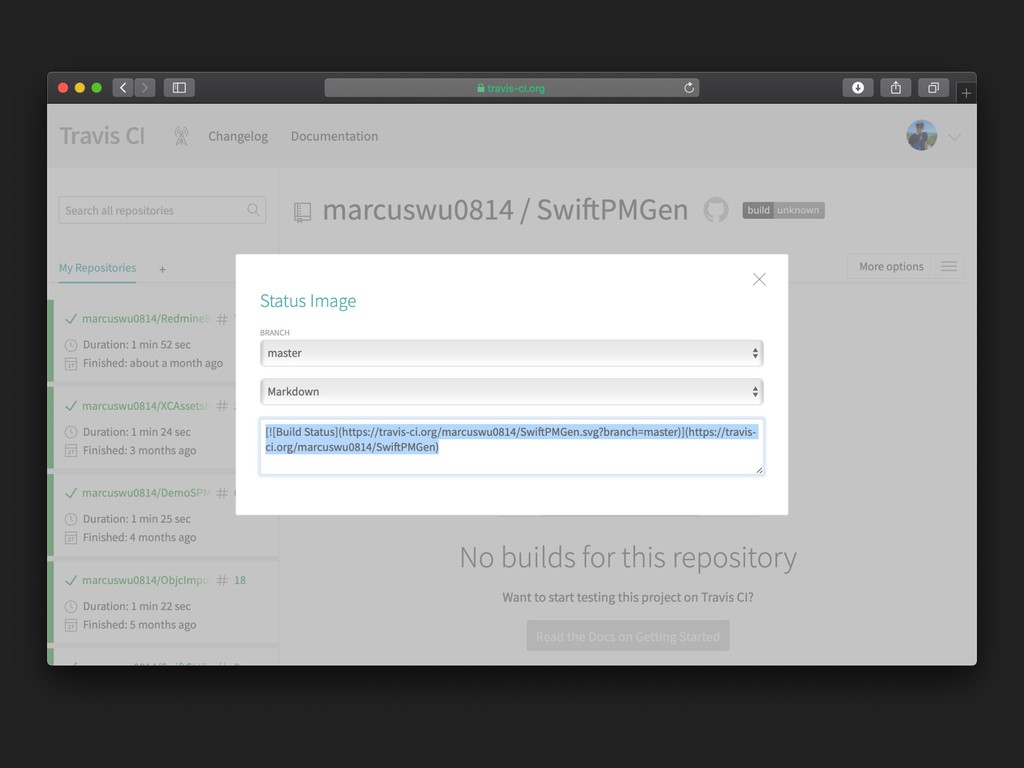
Task: Close the Status Image dialog
Action: tap(759, 280)
